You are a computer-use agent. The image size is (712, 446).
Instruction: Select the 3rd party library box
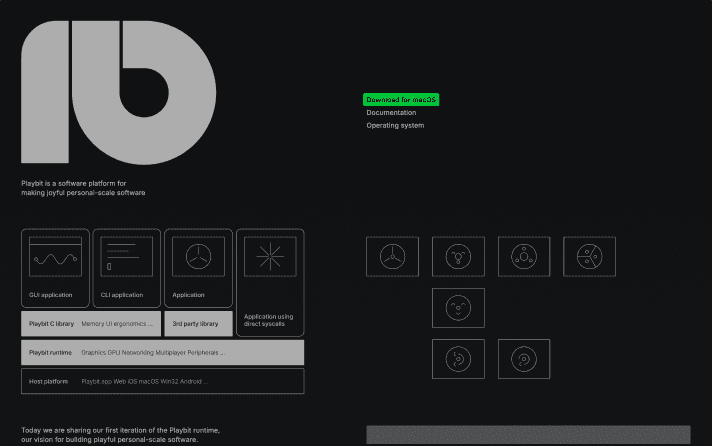198,324
